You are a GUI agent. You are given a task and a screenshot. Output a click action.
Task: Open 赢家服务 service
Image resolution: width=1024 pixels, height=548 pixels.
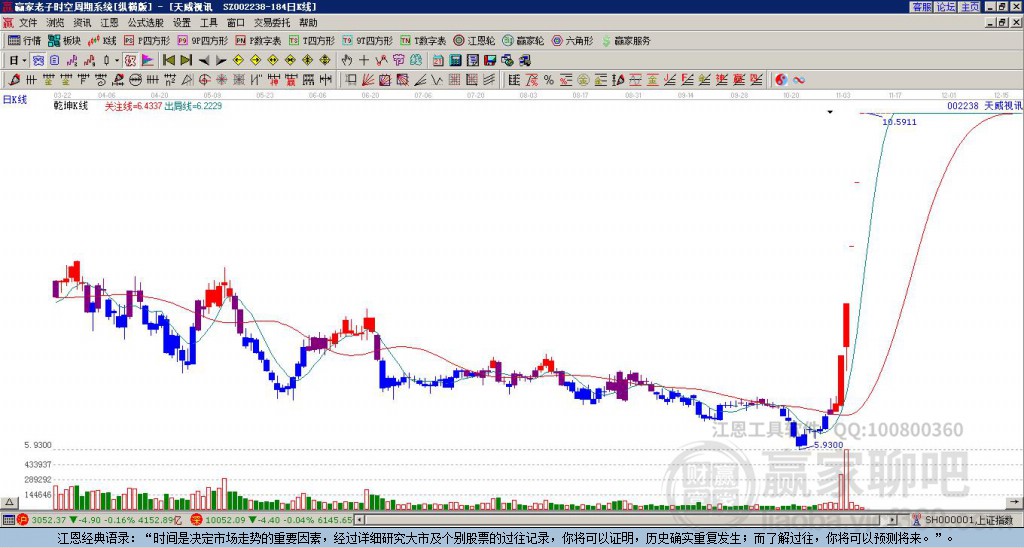coord(626,40)
